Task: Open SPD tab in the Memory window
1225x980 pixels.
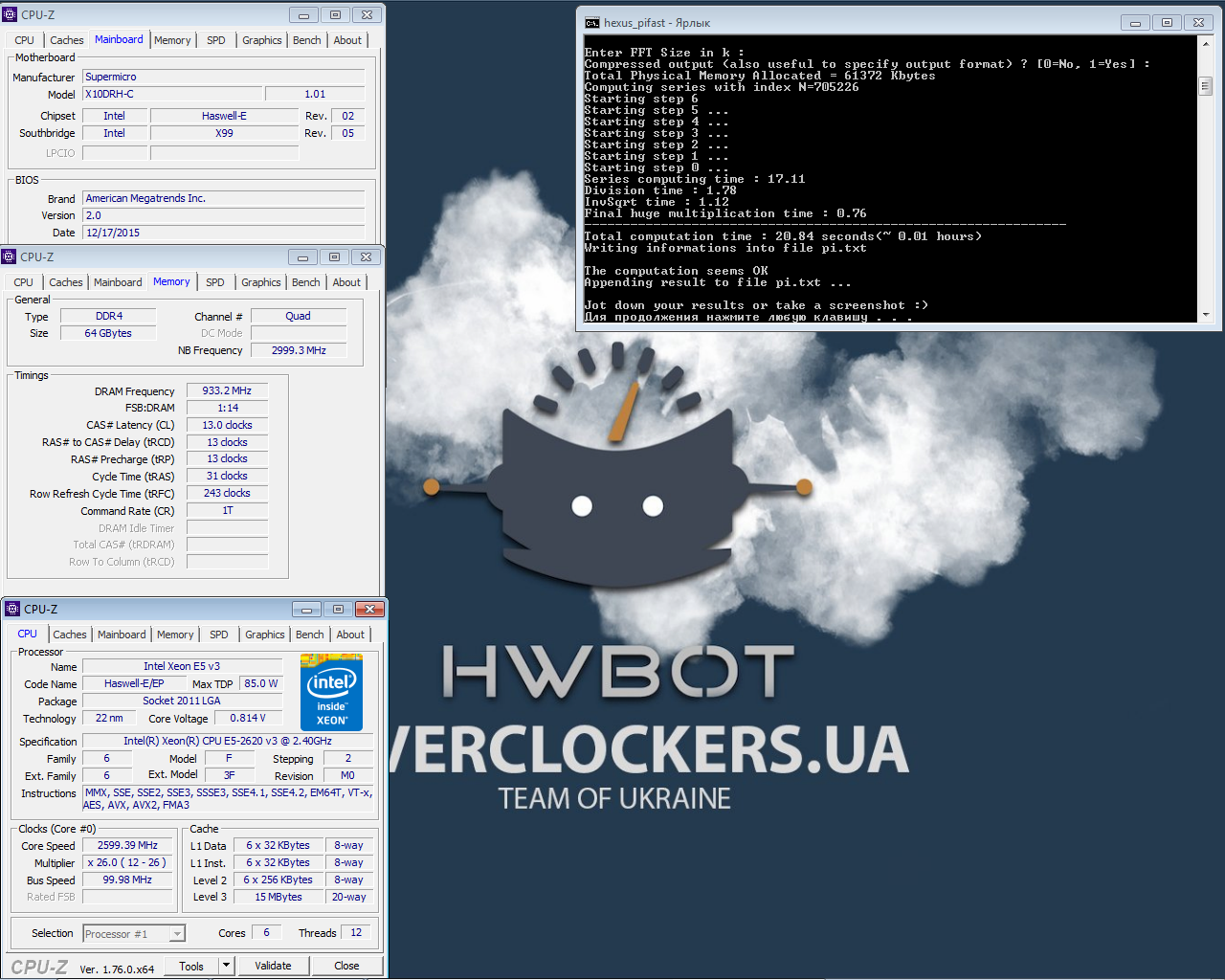Action: click(215, 282)
